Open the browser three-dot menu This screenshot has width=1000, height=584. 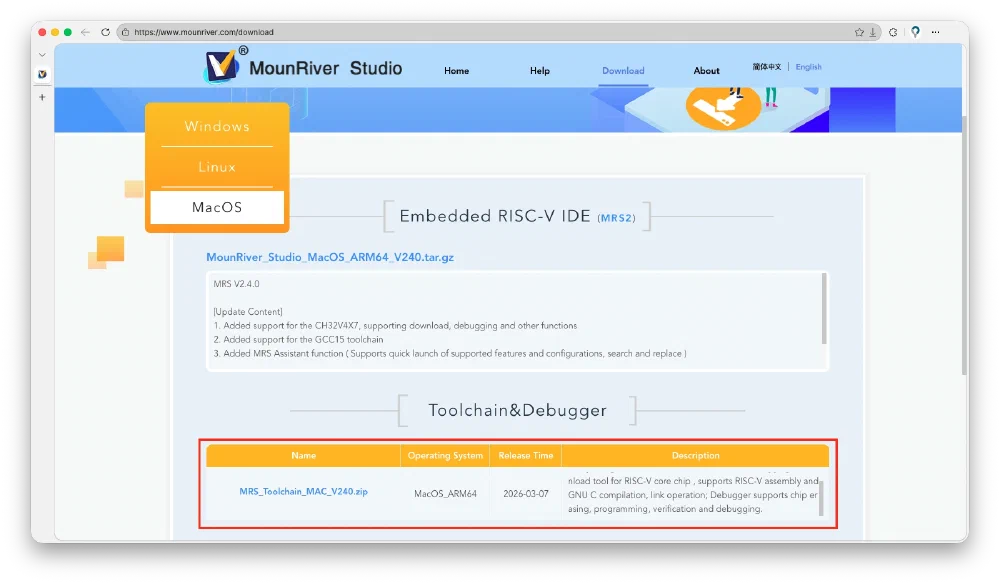coord(936,32)
